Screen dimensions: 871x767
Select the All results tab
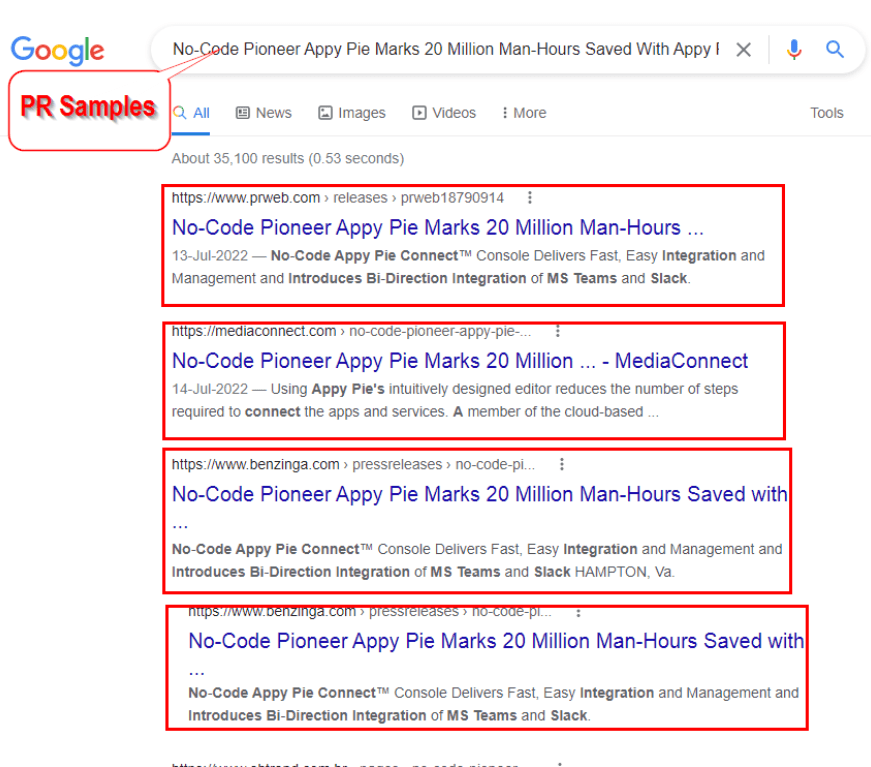pos(192,113)
